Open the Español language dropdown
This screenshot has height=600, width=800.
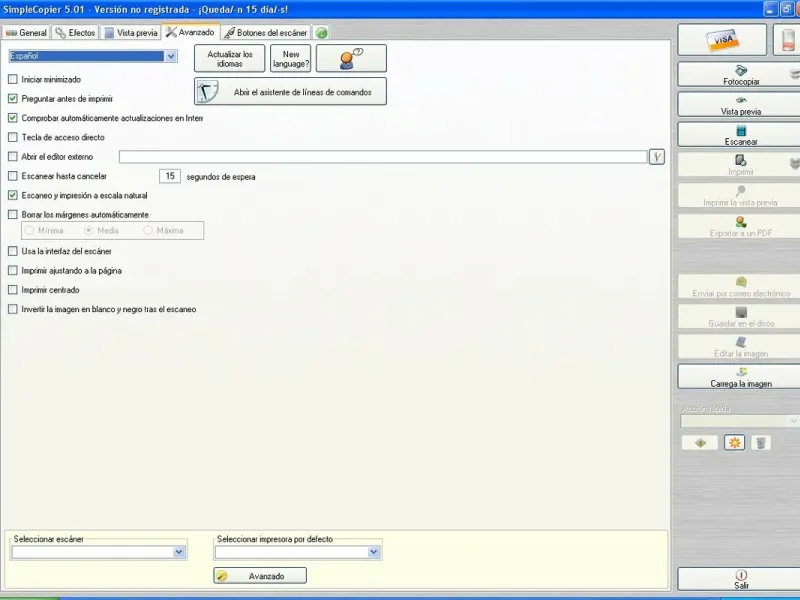coord(171,56)
